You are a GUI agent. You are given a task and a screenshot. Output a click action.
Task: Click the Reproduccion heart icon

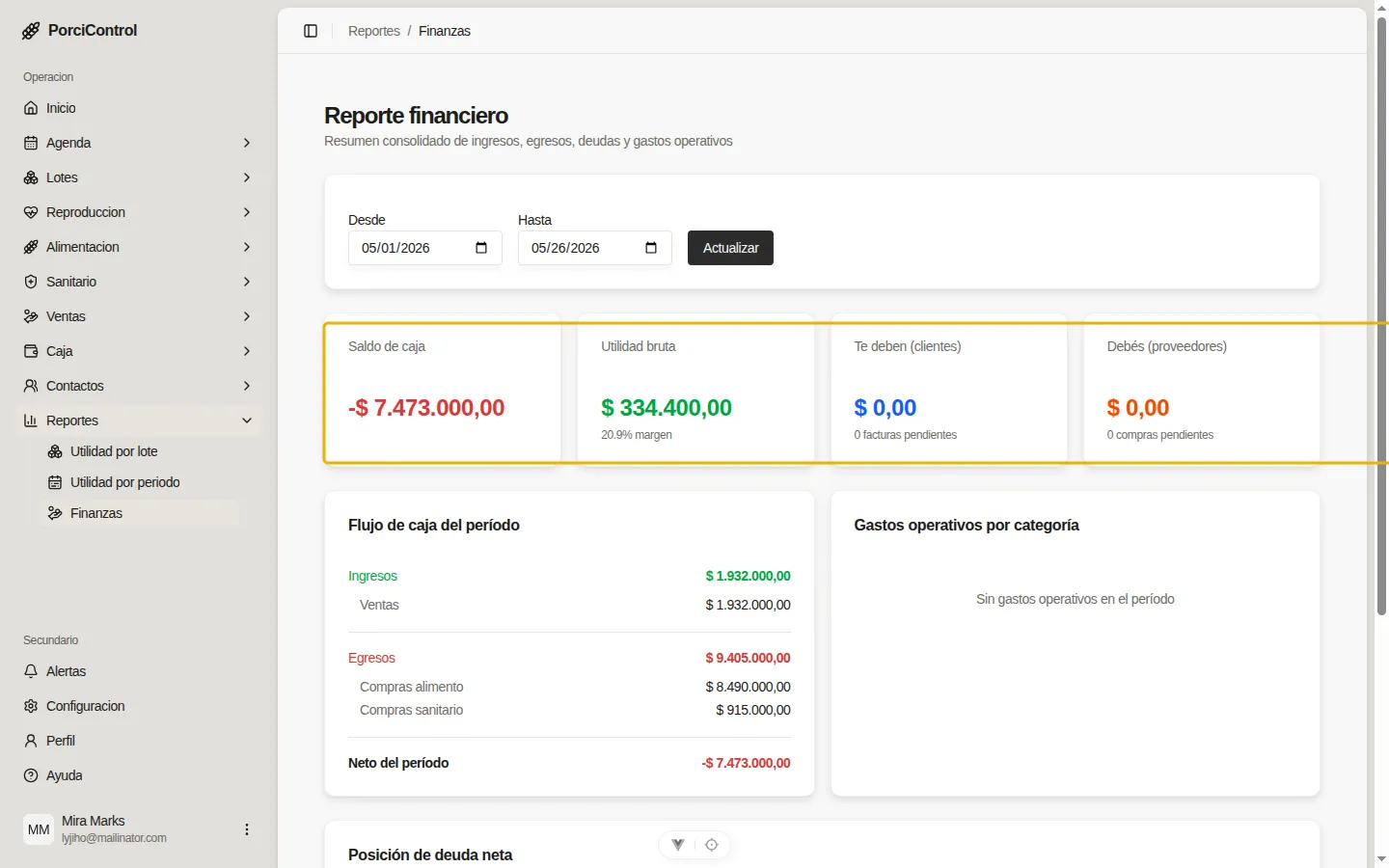(31, 212)
